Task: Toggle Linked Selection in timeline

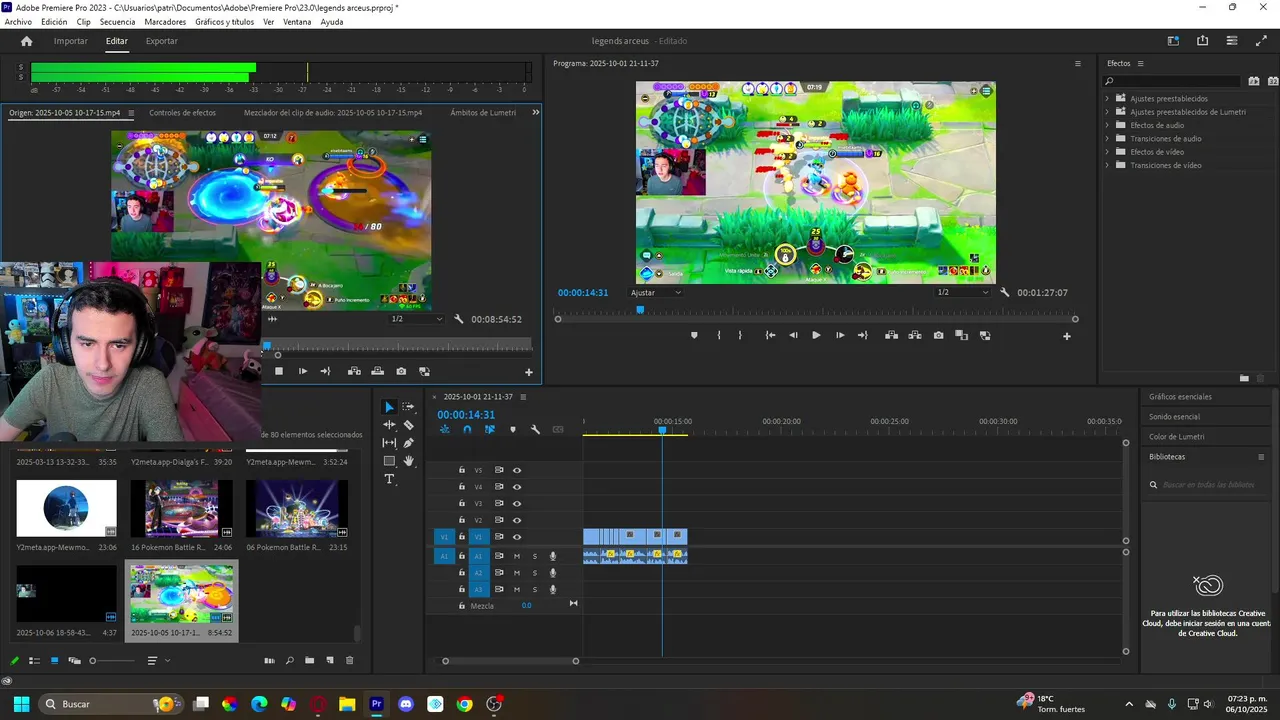Action: coord(489,430)
